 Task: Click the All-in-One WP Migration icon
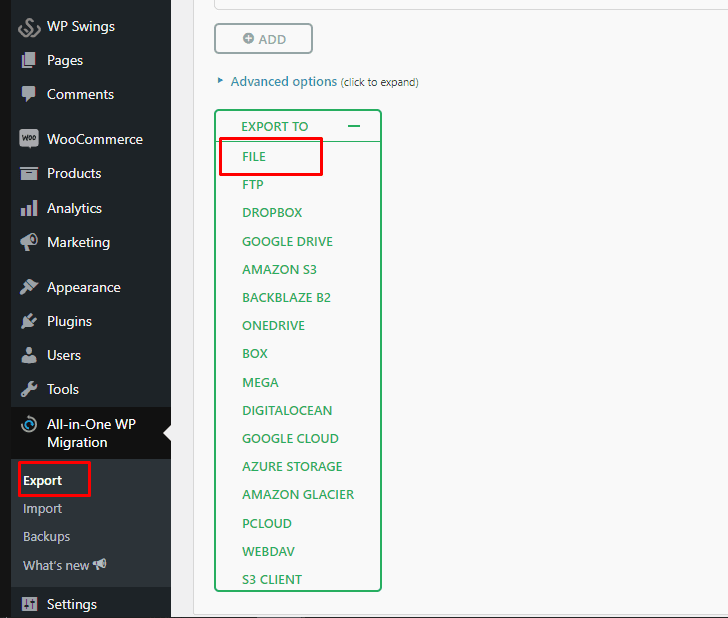[29, 424]
